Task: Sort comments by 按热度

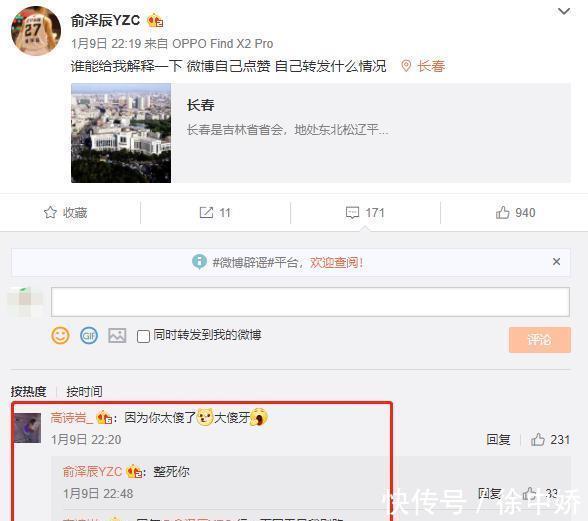Action: [x=28, y=392]
